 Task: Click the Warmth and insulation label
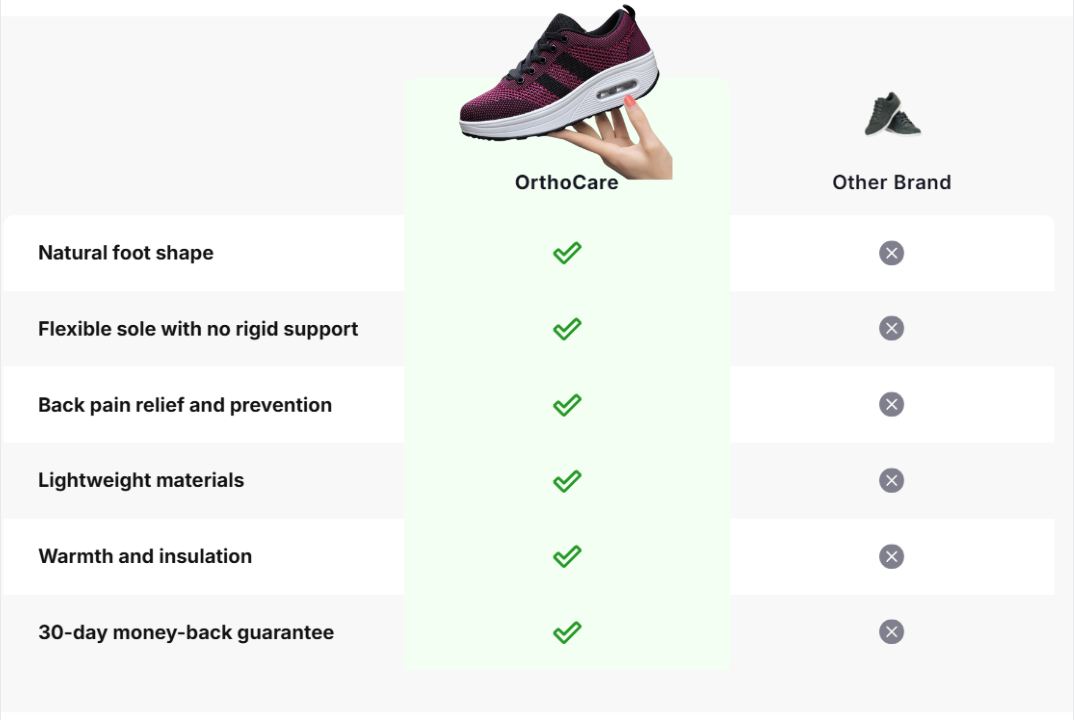pyautogui.click(x=145, y=556)
